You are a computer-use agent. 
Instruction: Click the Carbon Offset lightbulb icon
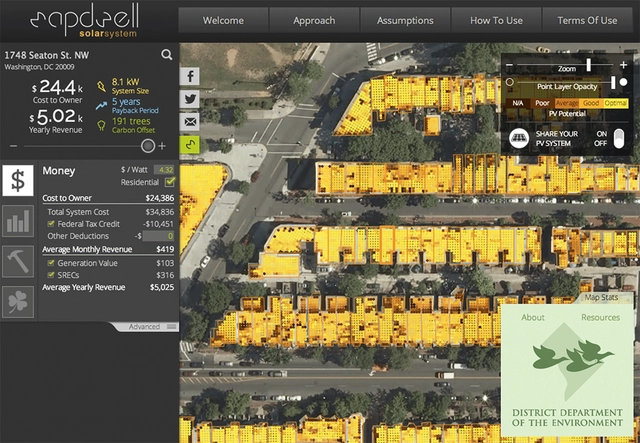click(x=101, y=125)
